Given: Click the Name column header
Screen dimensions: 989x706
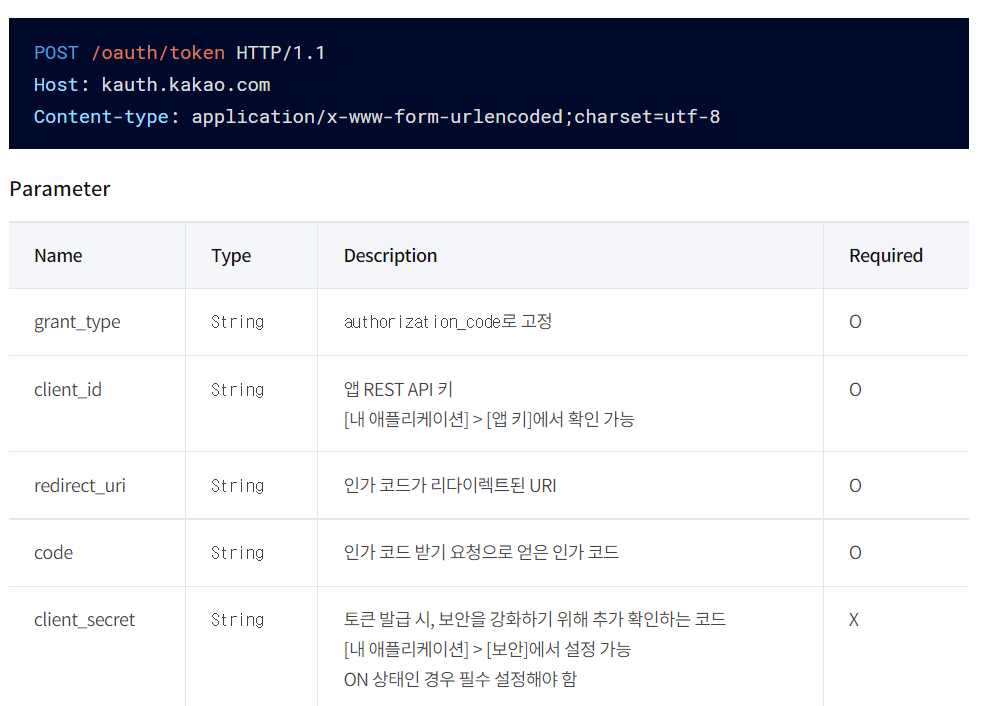Looking at the screenshot, I should point(58,256).
